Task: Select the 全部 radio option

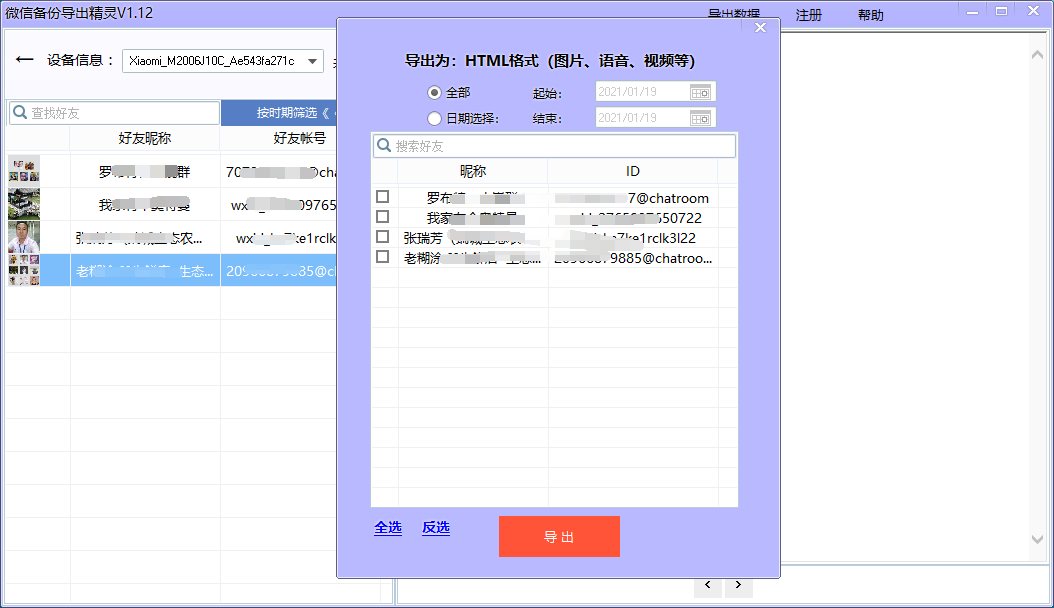Action: pos(434,91)
